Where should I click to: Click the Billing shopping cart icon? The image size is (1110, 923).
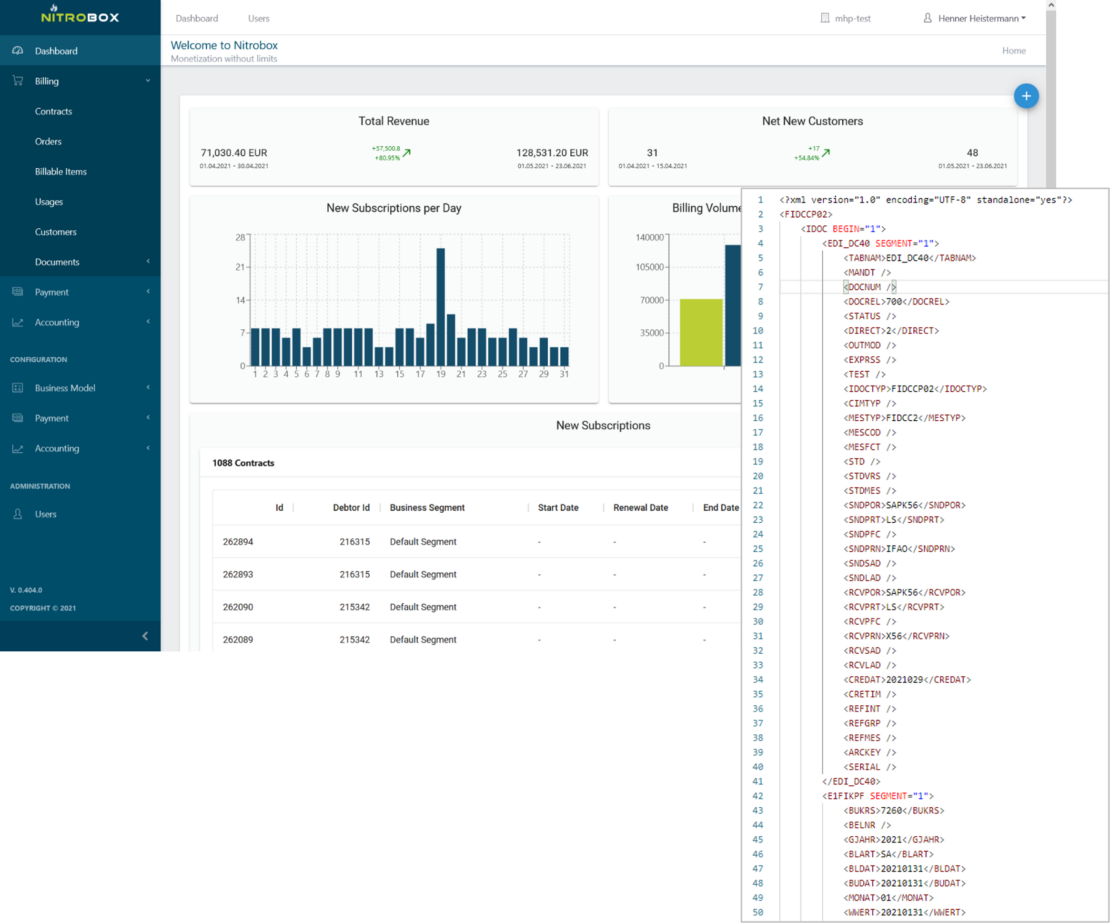[x=18, y=81]
